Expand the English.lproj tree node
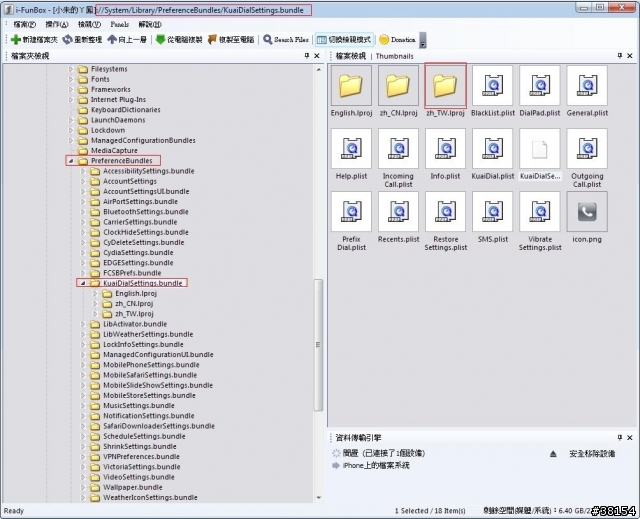 pyautogui.click(x=95, y=293)
